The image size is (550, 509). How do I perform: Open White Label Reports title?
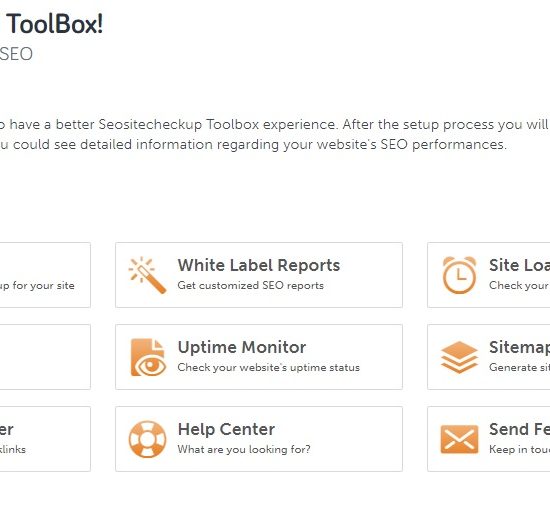259,265
